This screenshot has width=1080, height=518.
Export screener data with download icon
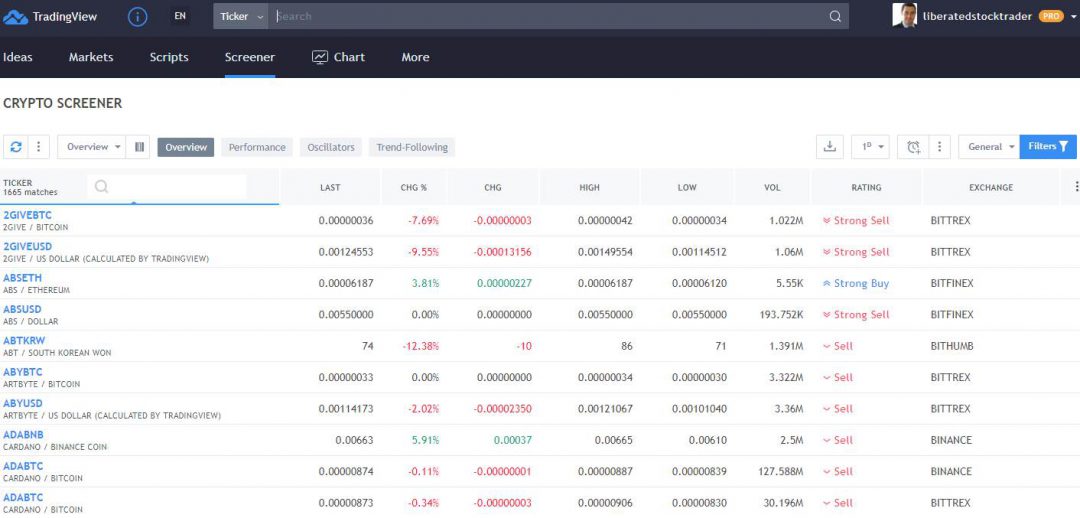pos(830,147)
